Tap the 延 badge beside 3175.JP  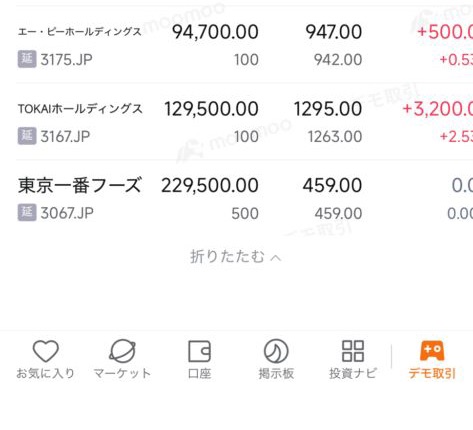click(x=27, y=59)
